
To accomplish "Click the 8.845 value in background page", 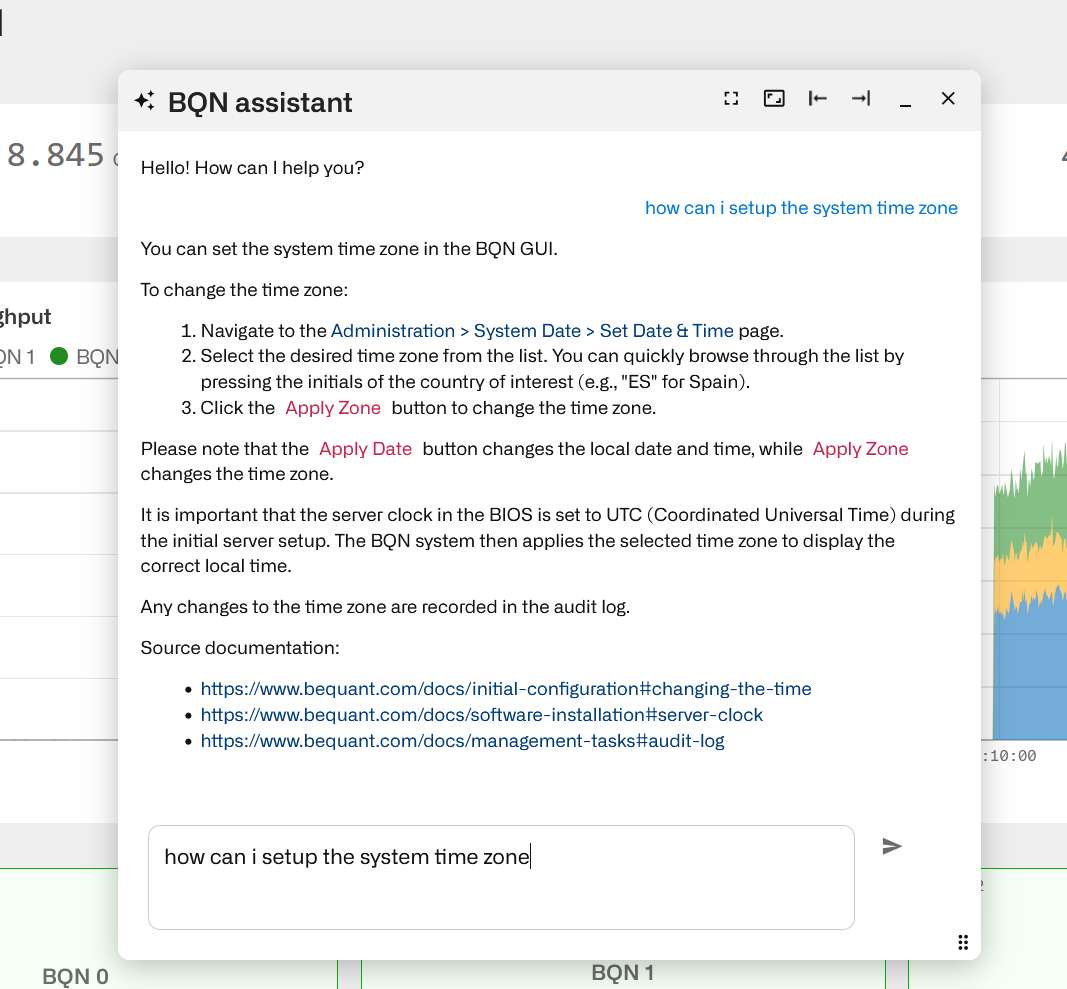I will pyautogui.click(x=56, y=155).
